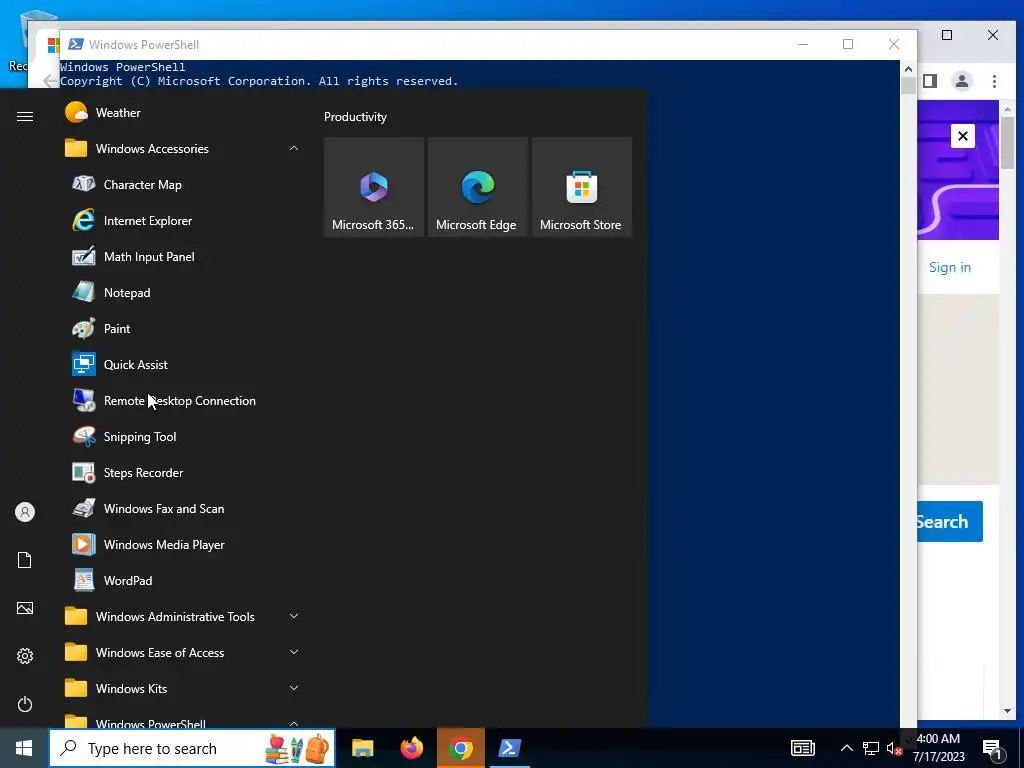
Task: Open muted volume tray icon
Action: pyautogui.click(x=894, y=748)
